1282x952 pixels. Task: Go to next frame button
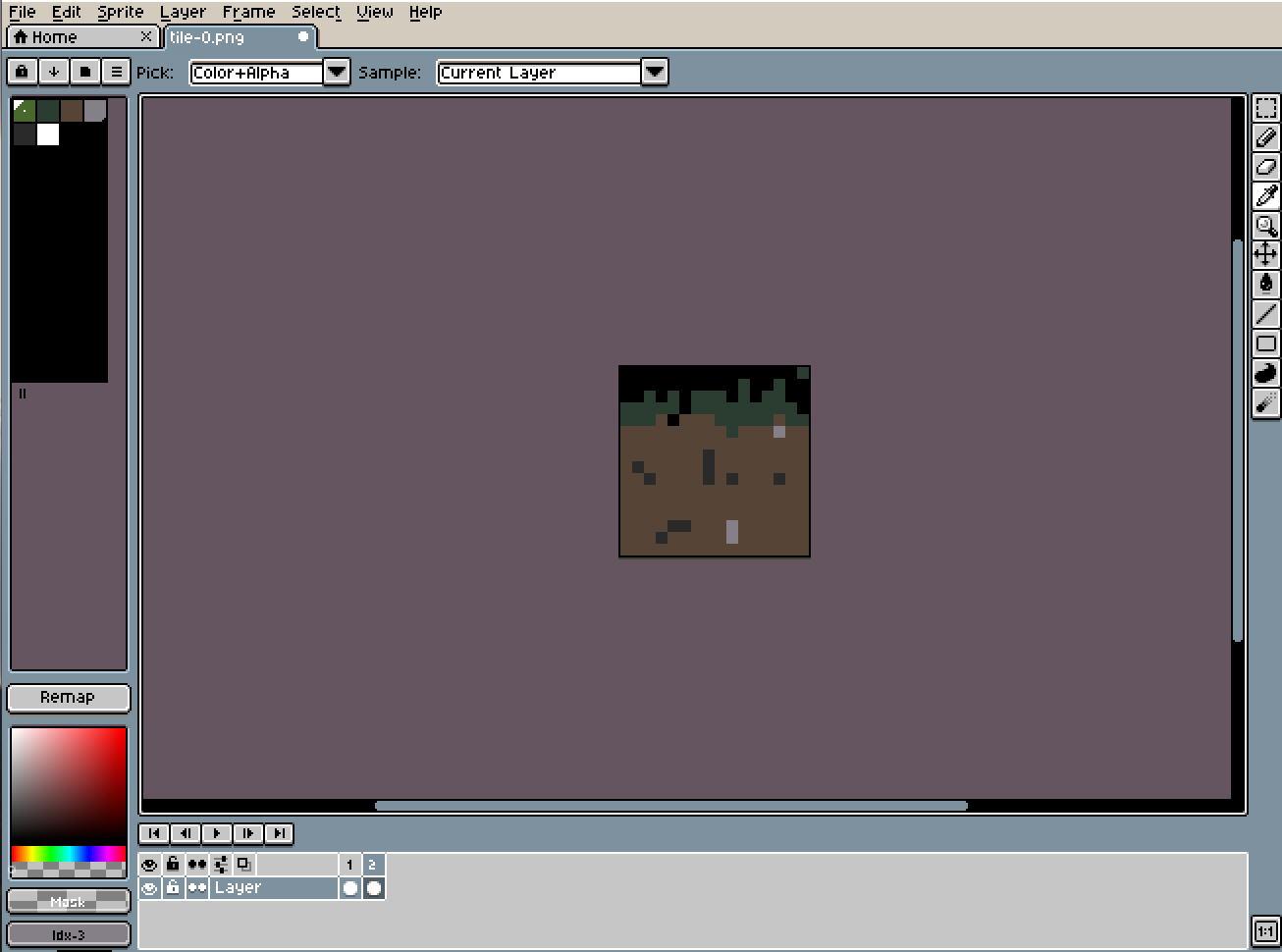click(x=248, y=833)
